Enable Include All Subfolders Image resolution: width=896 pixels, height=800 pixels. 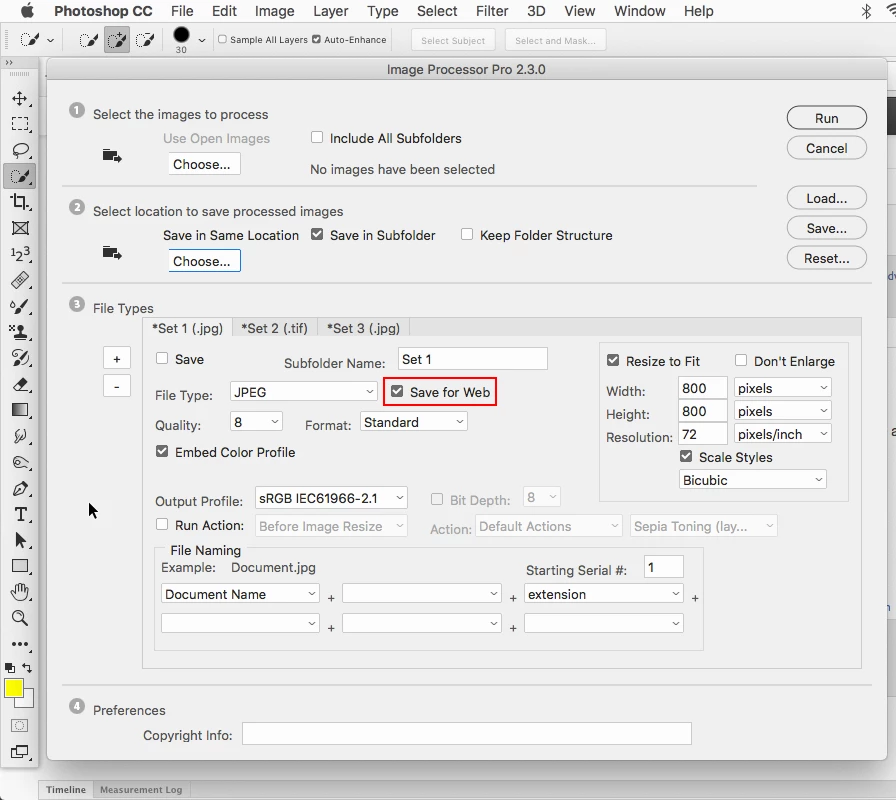pyautogui.click(x=317, y=137)
